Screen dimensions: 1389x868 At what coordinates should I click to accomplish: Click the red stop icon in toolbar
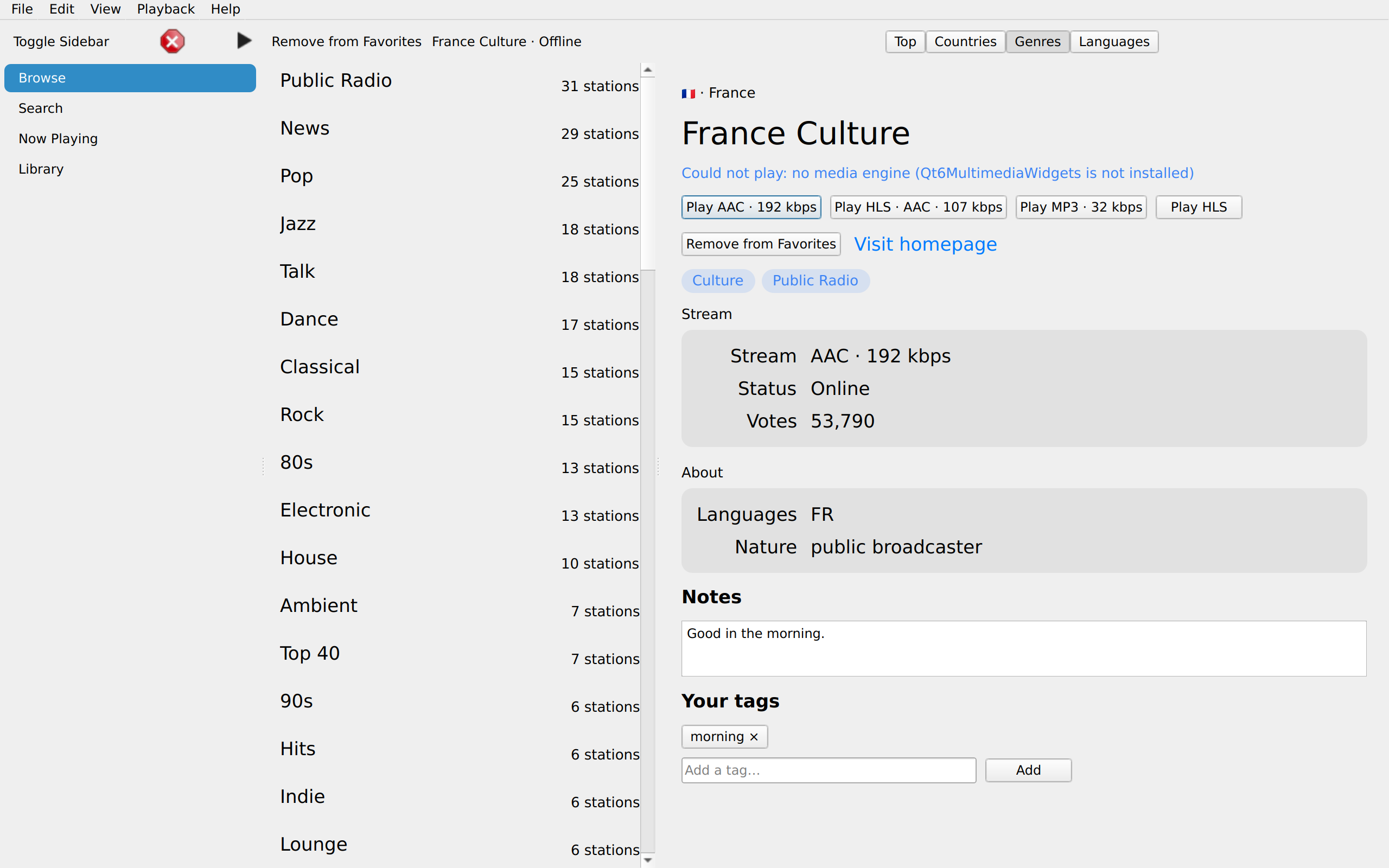pyautogui.click(x=172, y=41)
